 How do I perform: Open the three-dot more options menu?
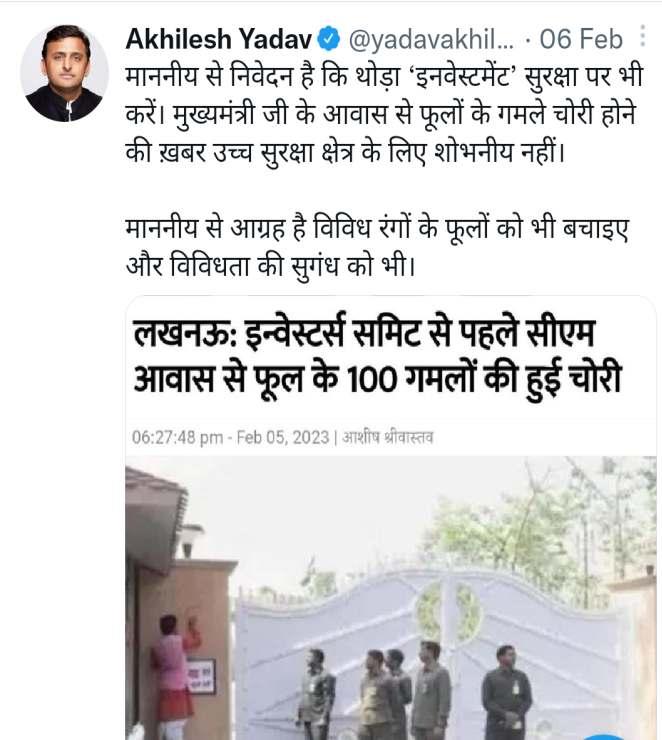point(643,36)
